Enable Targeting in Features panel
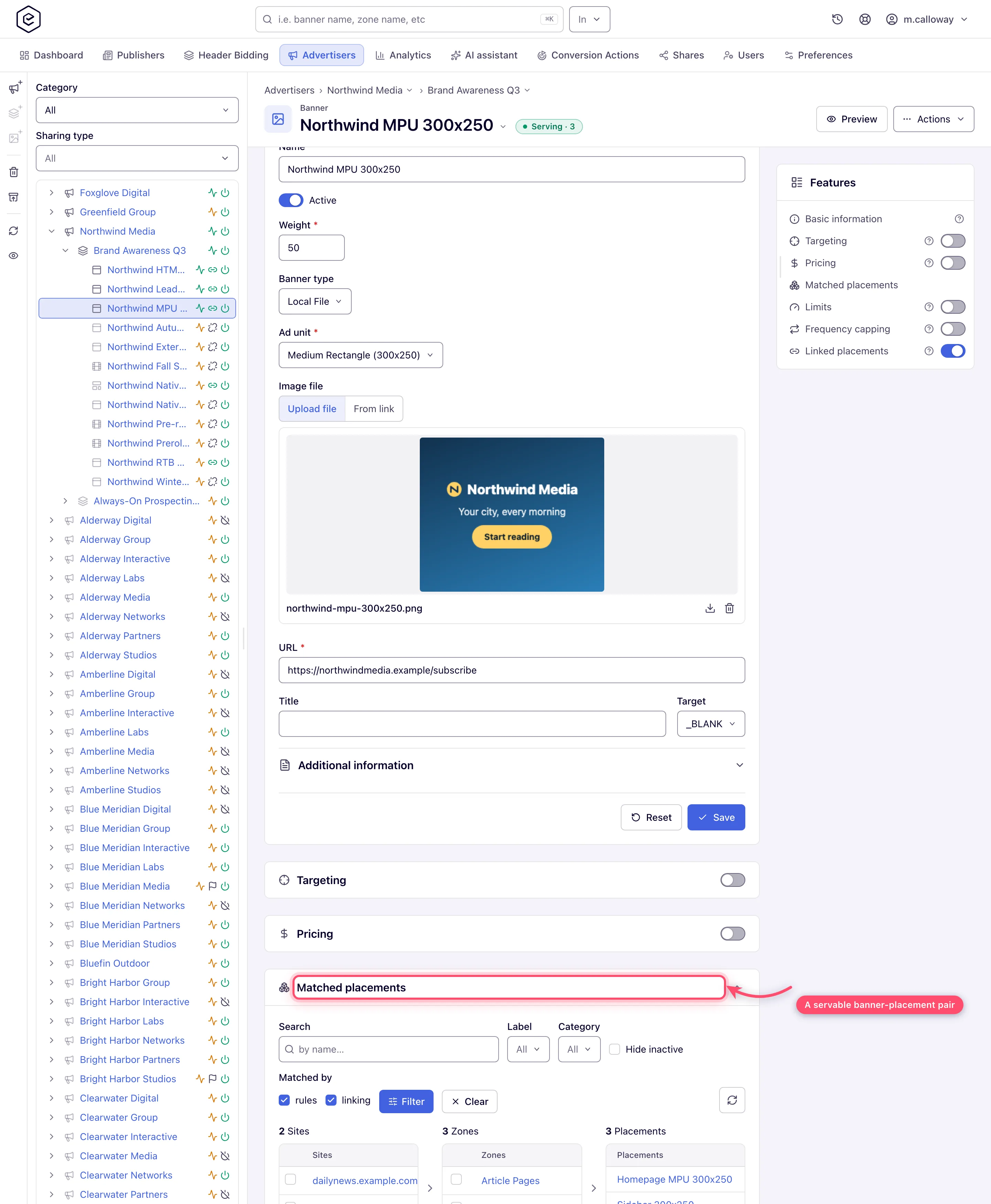 click(953, 241)
